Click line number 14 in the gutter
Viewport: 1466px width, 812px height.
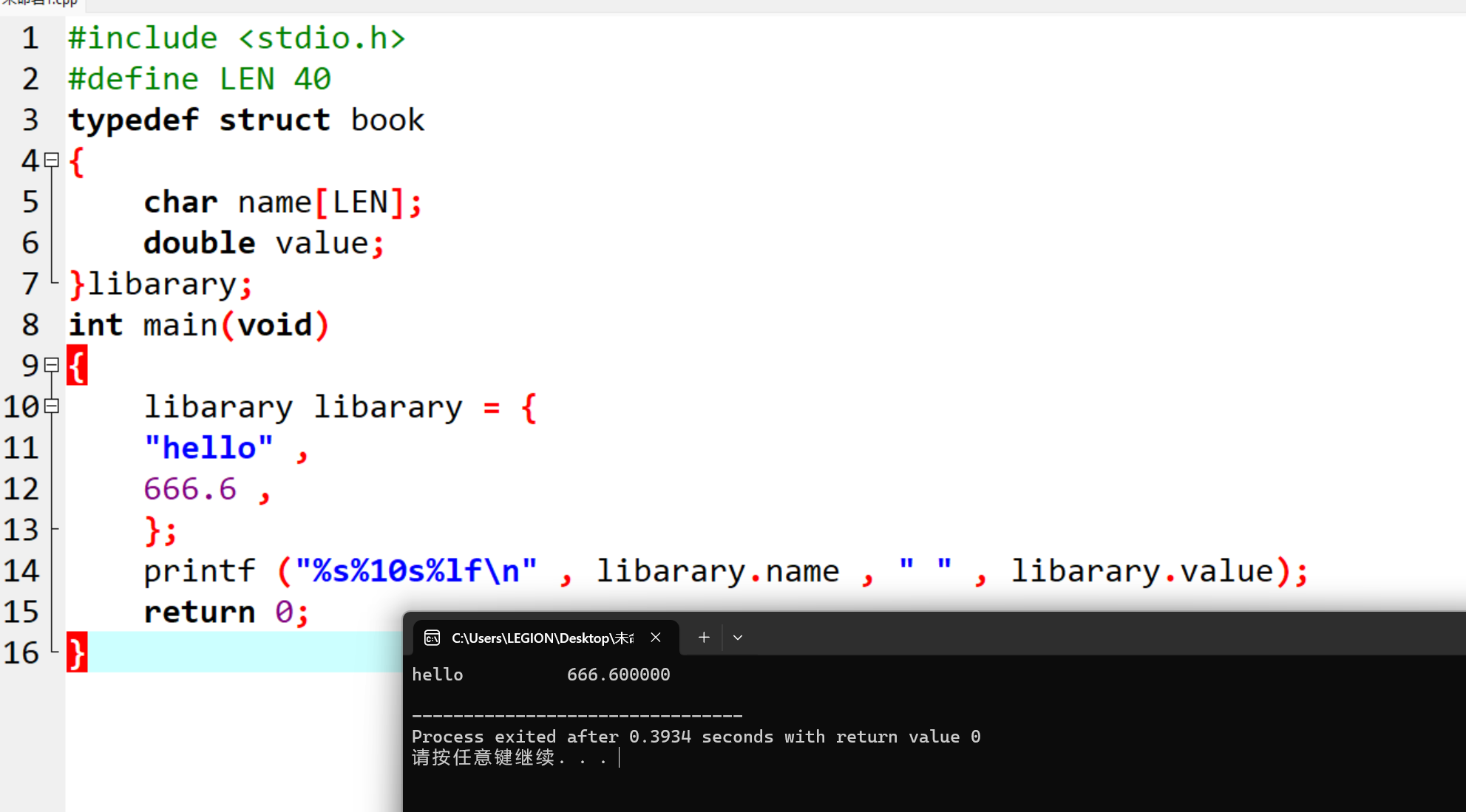[21, 570]
